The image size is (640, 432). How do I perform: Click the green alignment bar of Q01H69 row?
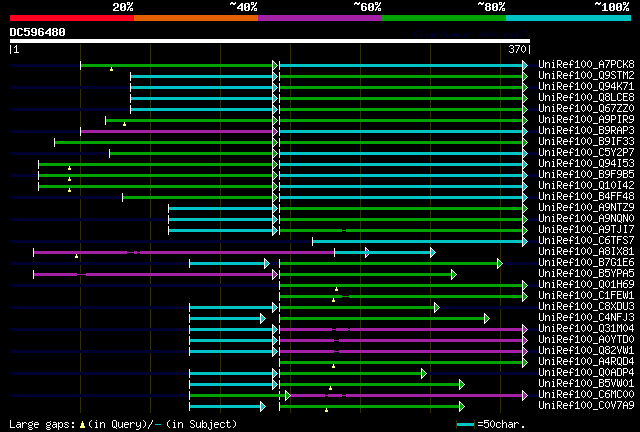tap(404, 286)
